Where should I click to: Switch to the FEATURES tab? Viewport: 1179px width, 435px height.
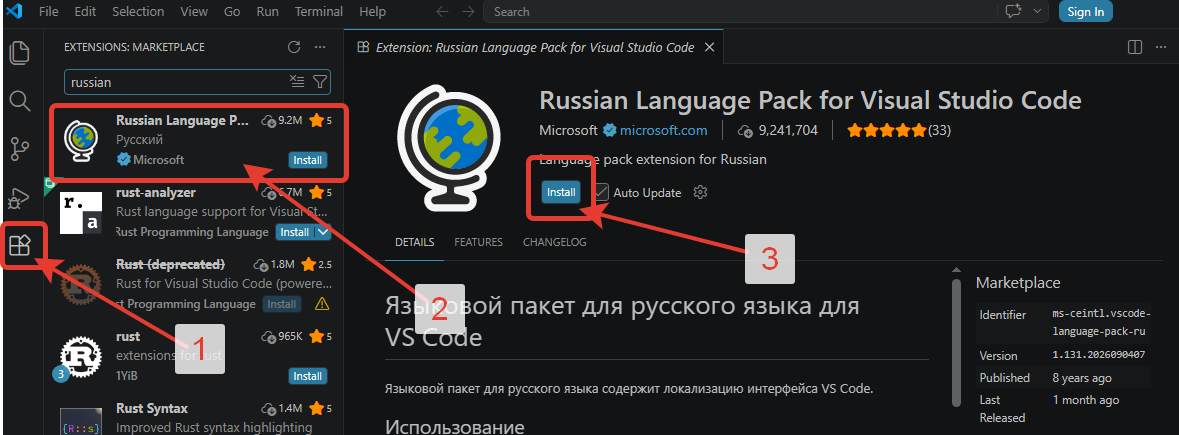(x=478, y=243)
